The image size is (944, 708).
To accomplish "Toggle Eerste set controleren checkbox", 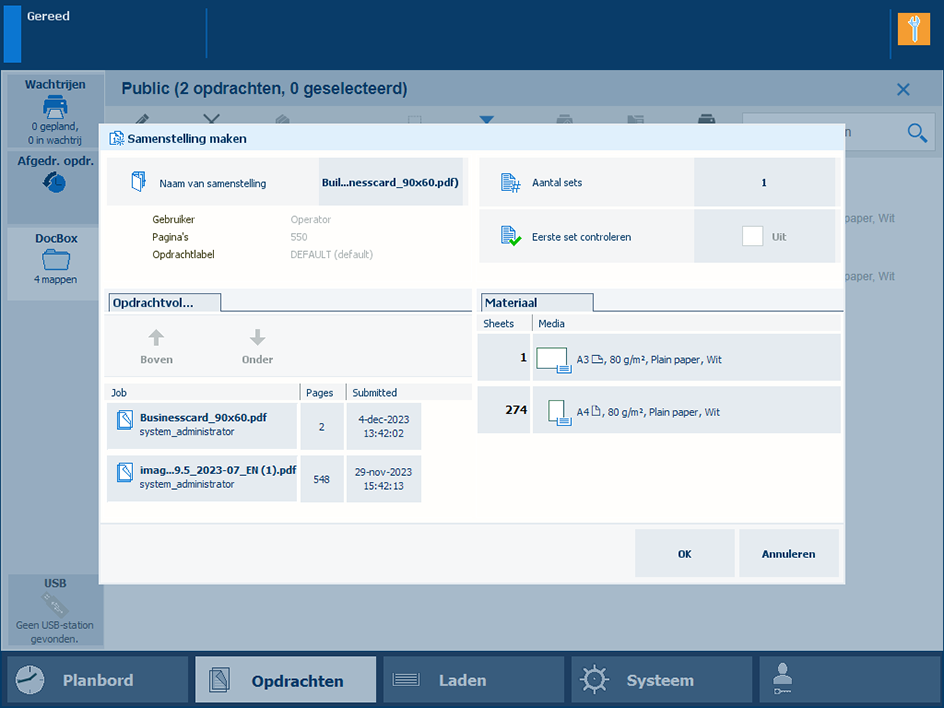I will point(752,237).
